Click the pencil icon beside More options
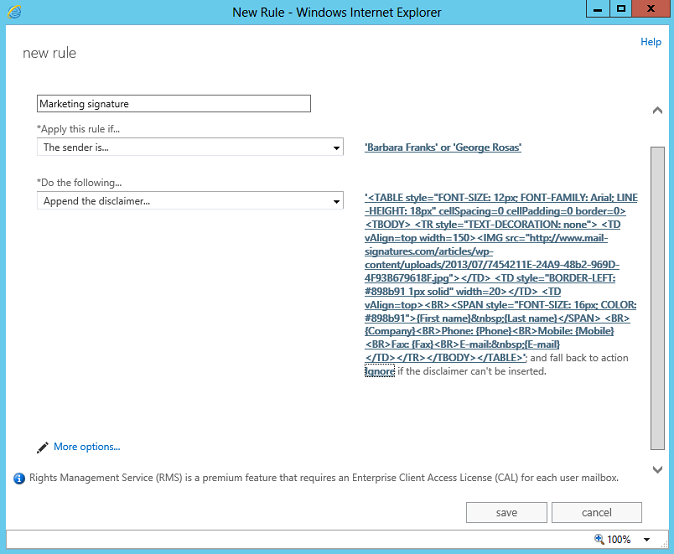674x554 pixels. point(42,447)
